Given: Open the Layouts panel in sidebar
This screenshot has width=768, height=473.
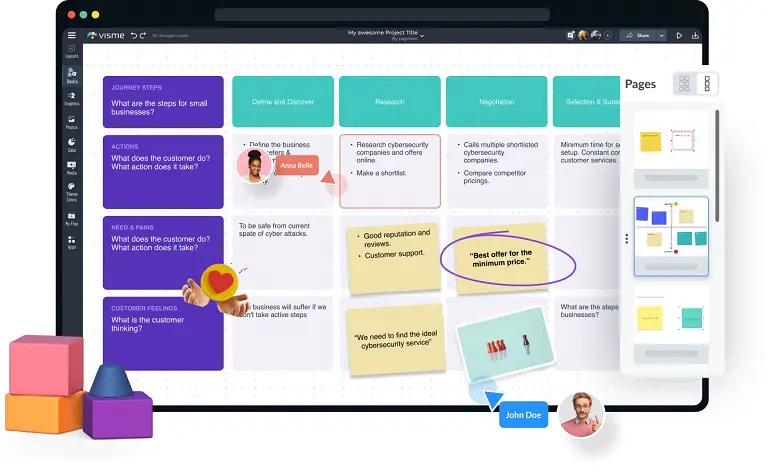Looking at the screenshot, I should [71, 51].
